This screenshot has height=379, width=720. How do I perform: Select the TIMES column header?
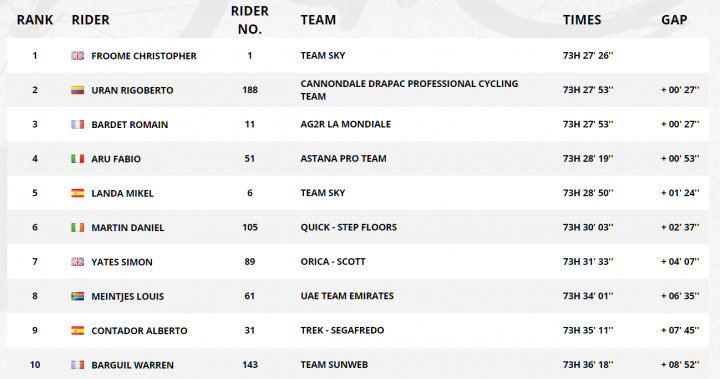tap(582, 20)
